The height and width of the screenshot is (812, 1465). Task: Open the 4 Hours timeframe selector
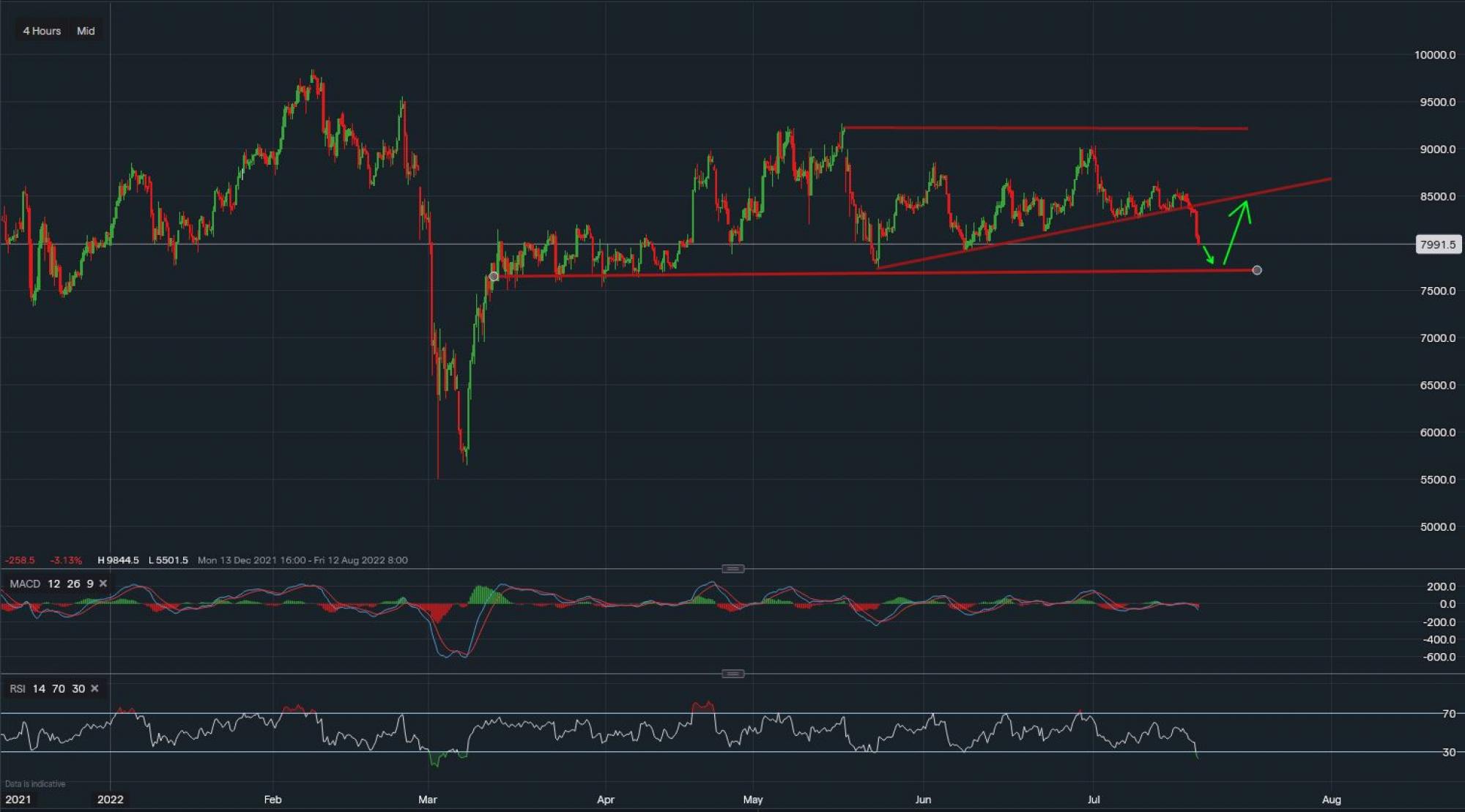point(42,31)
